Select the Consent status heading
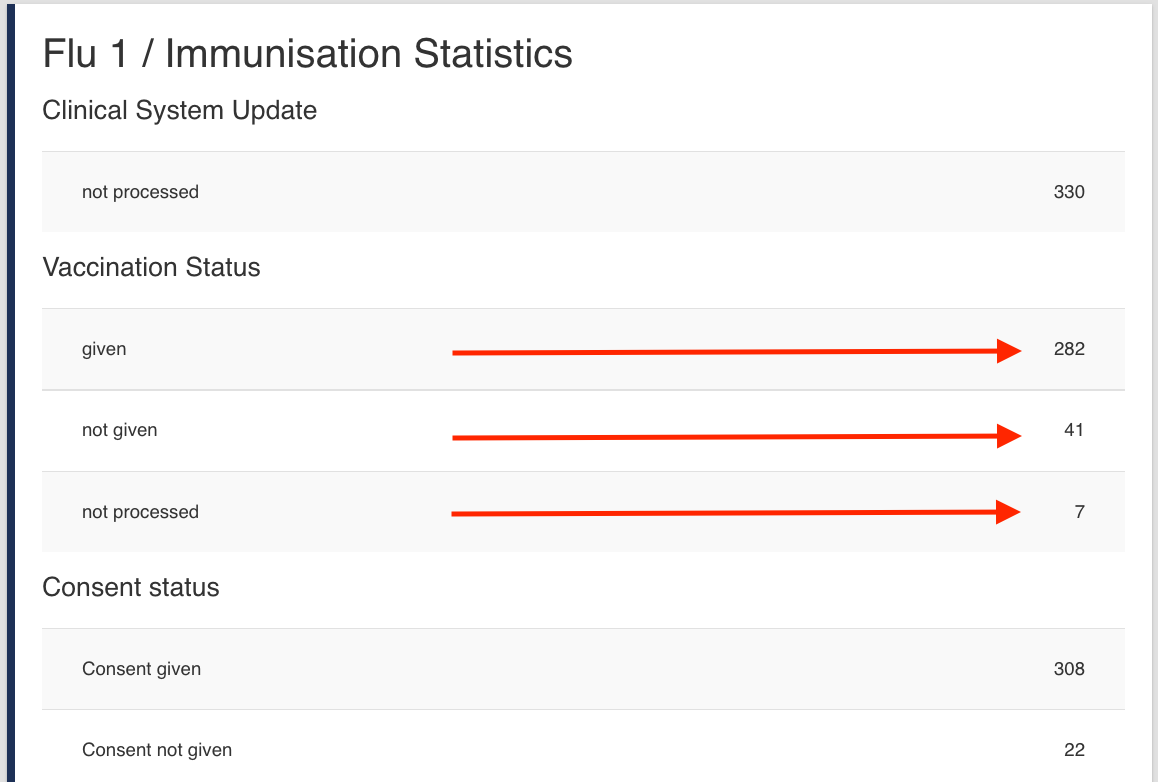 (x=131, y=586)
